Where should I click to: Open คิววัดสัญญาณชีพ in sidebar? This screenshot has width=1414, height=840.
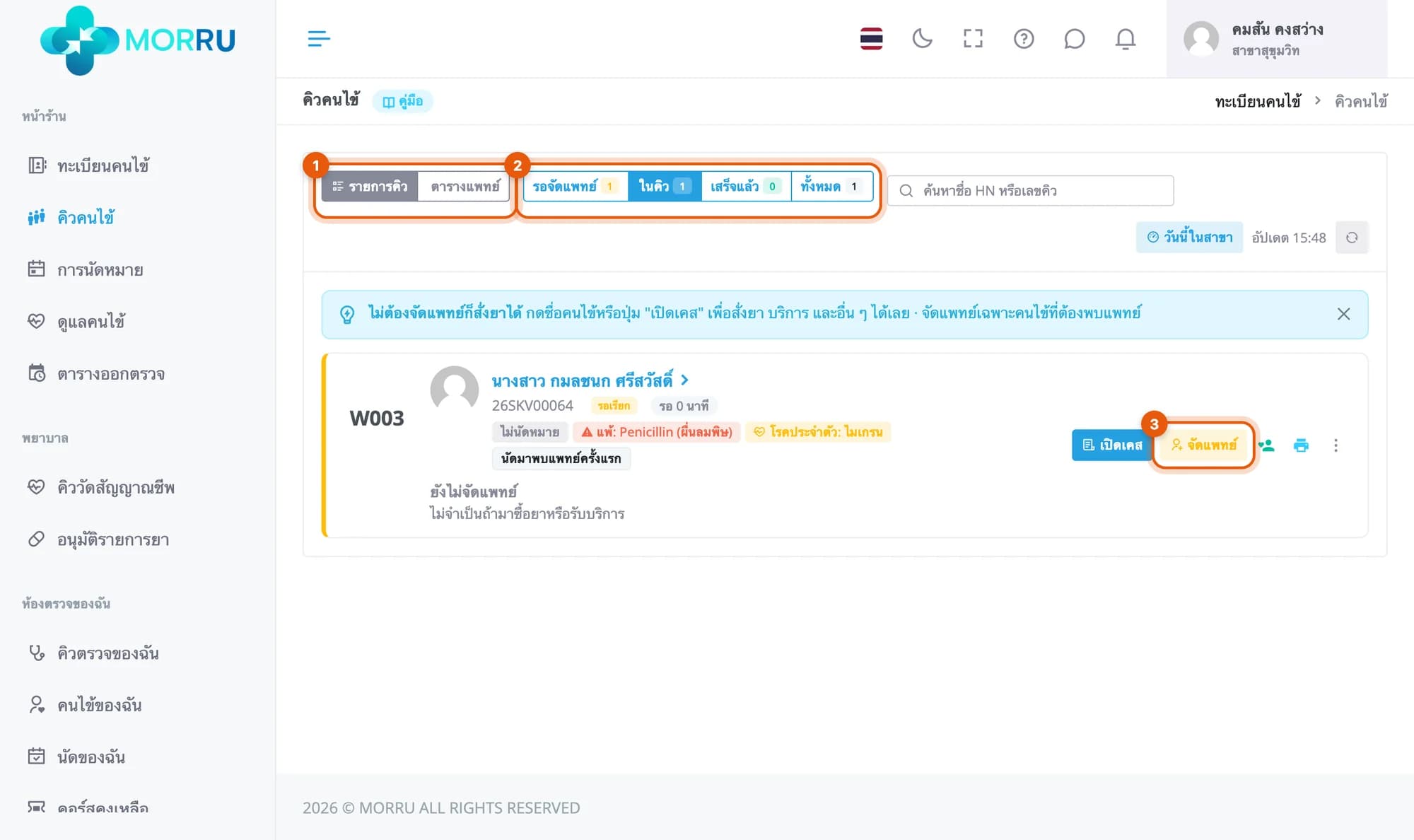coord(115,487)
